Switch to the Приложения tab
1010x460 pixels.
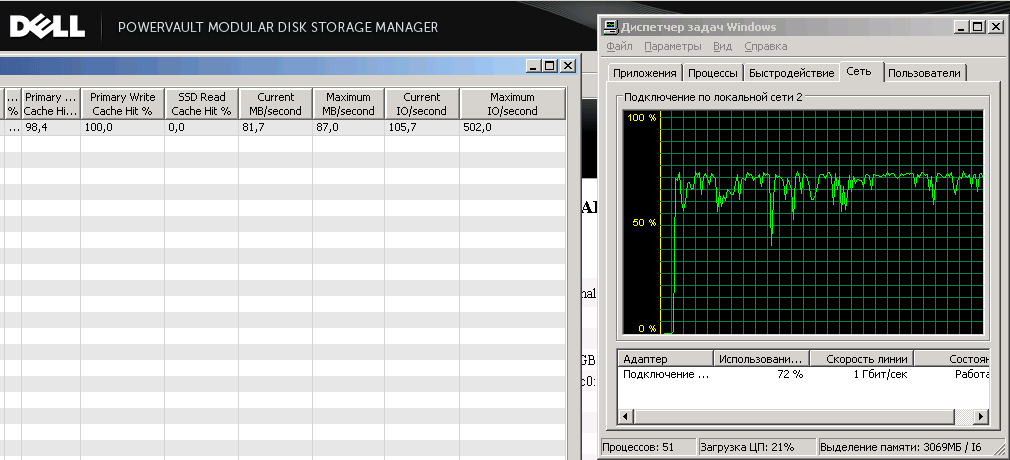(x=645, y=73)
